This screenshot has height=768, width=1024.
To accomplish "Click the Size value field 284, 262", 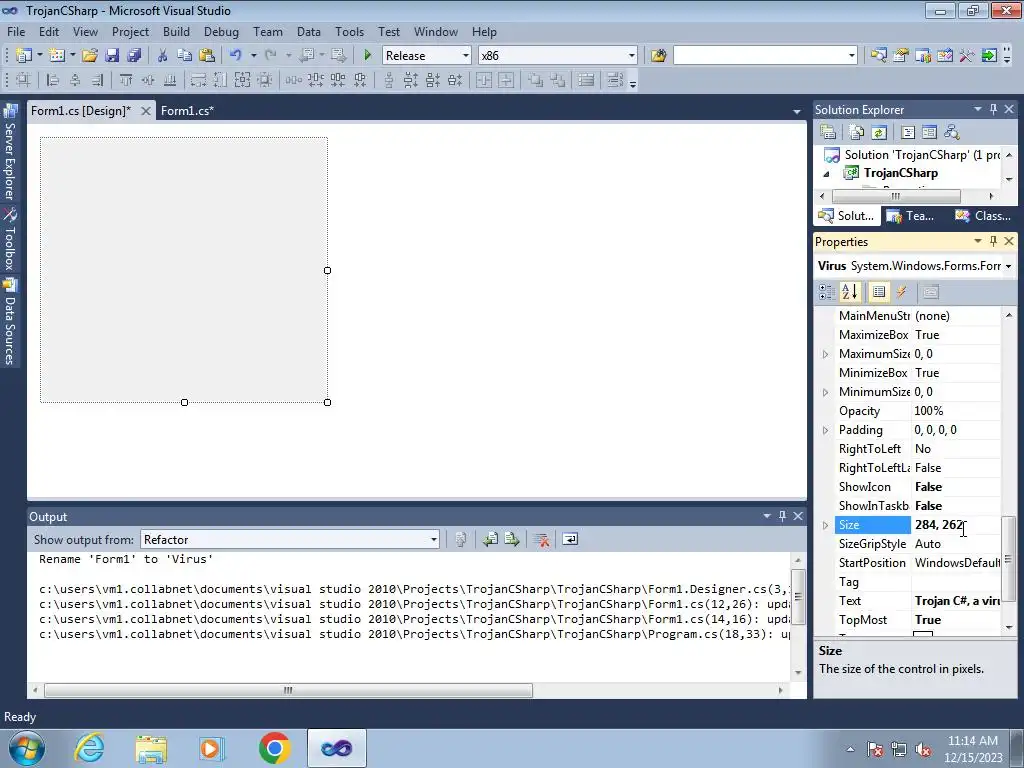I will 955,525.
